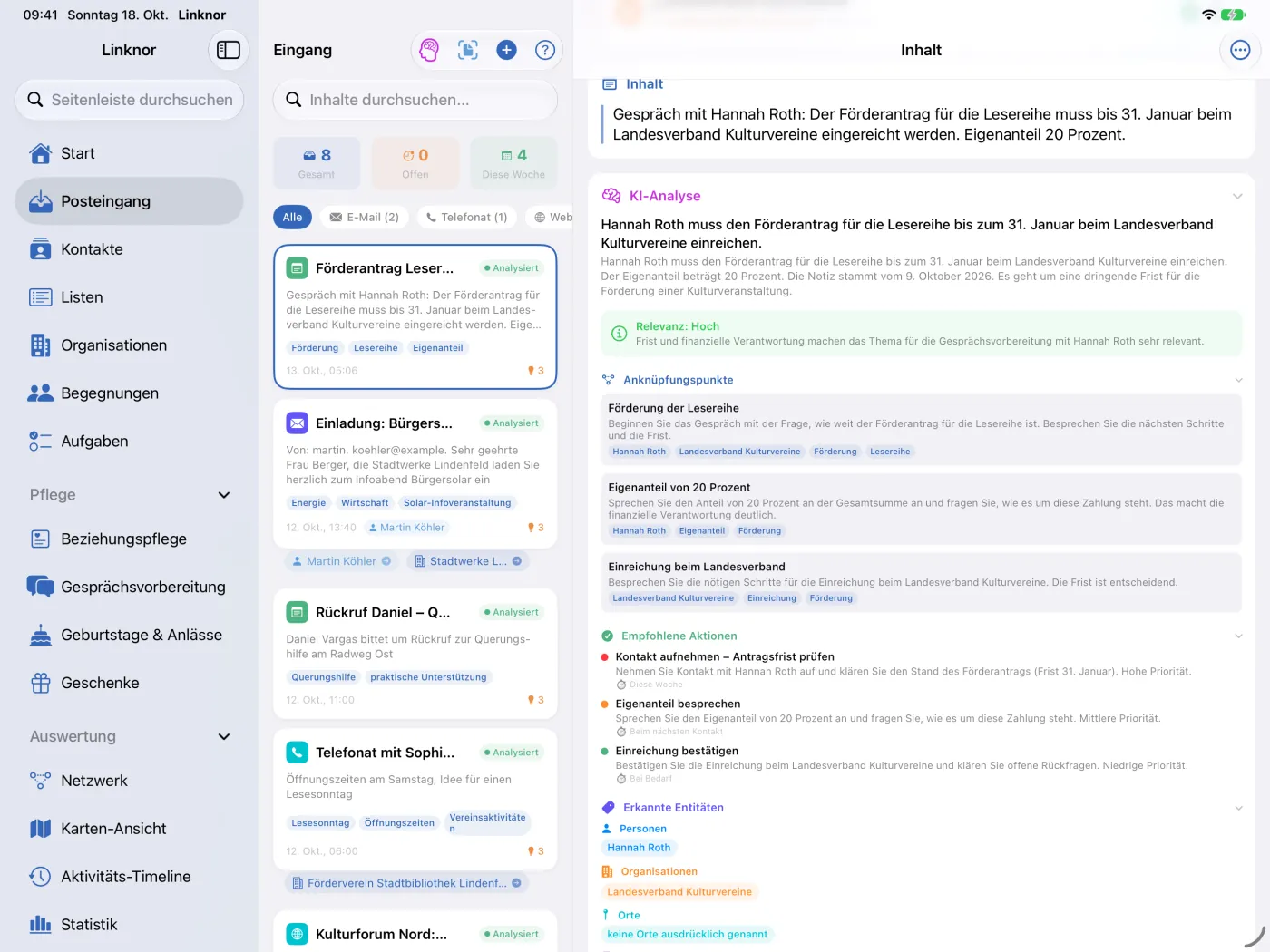The image size is (1270, 952).
Task: Open Statistik in sidebar
Action: (129, 925)
